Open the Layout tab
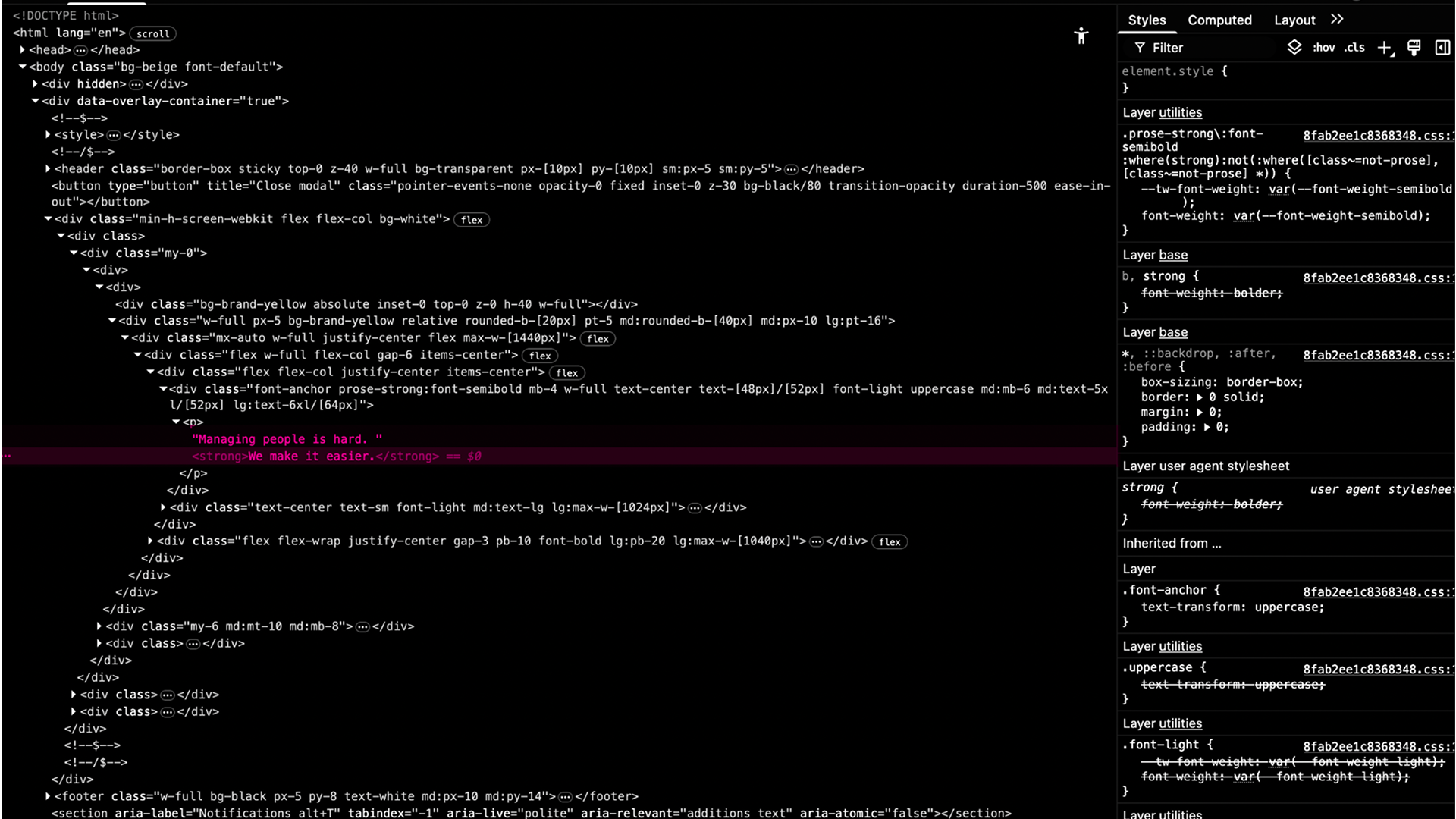Viewport: 1456px width, 819px height. [1295, 20]
